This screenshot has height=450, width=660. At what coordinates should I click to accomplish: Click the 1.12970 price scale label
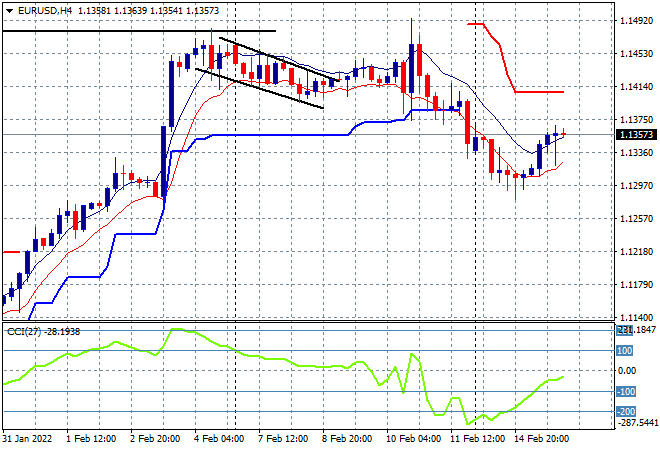637,186
